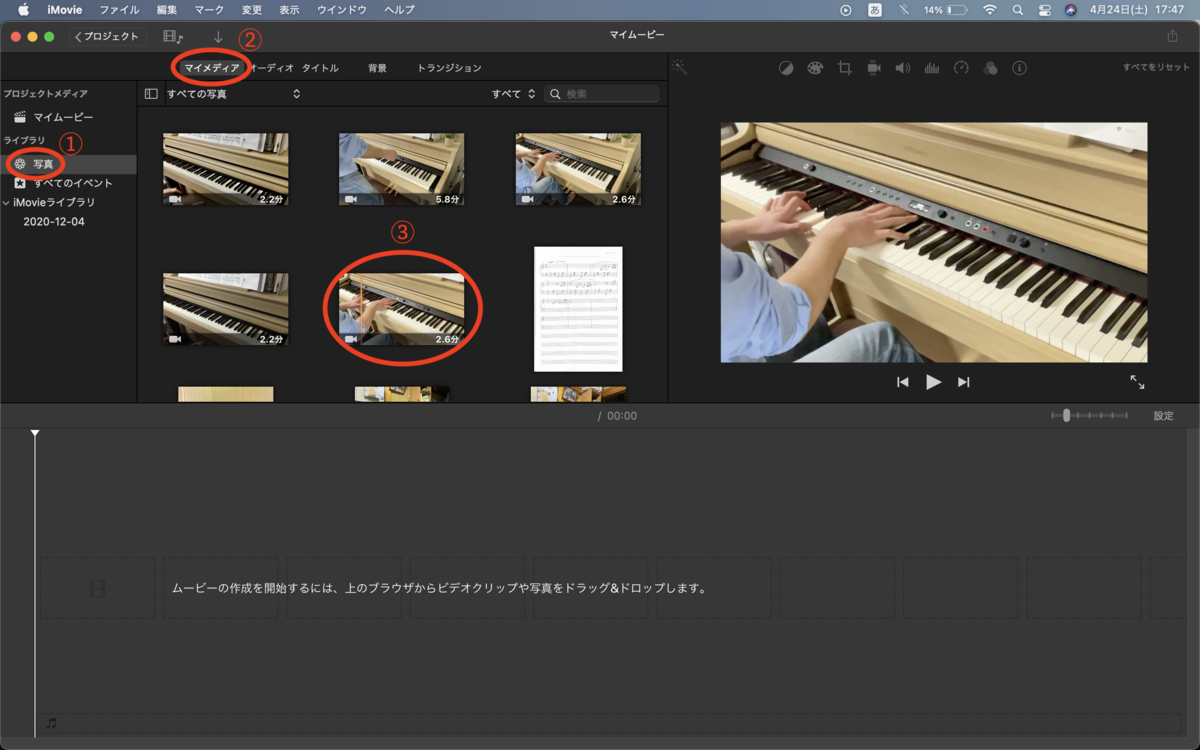The width and height of the screenshot is (1200, 750).
Task: Open the すべて filter dropdown
Action: pos(513,94)
